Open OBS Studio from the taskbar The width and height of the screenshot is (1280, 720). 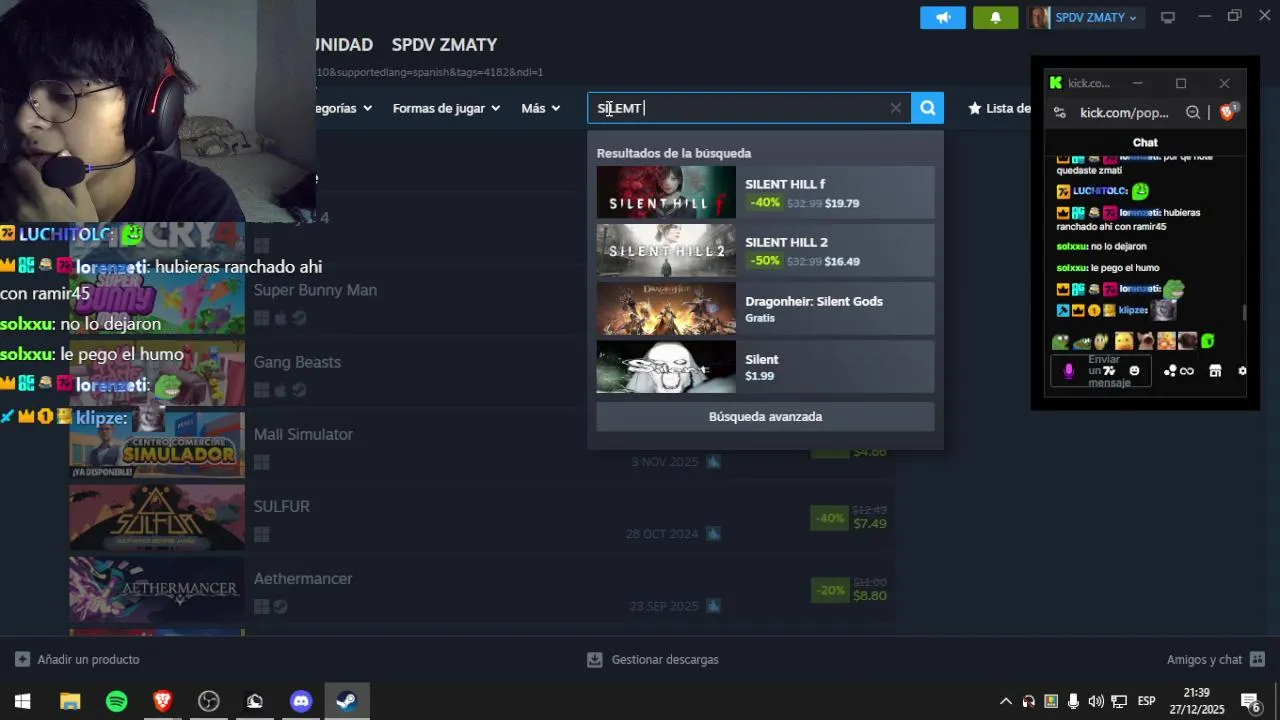208,702
